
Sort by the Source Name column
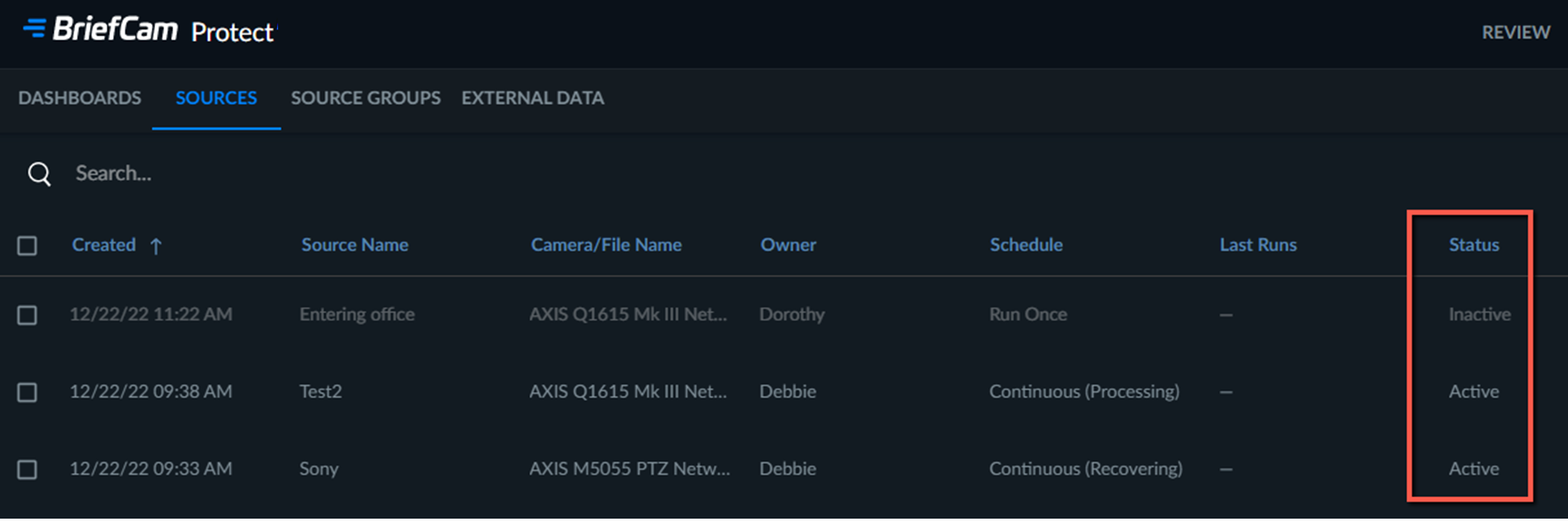click(x=355, y=245)
